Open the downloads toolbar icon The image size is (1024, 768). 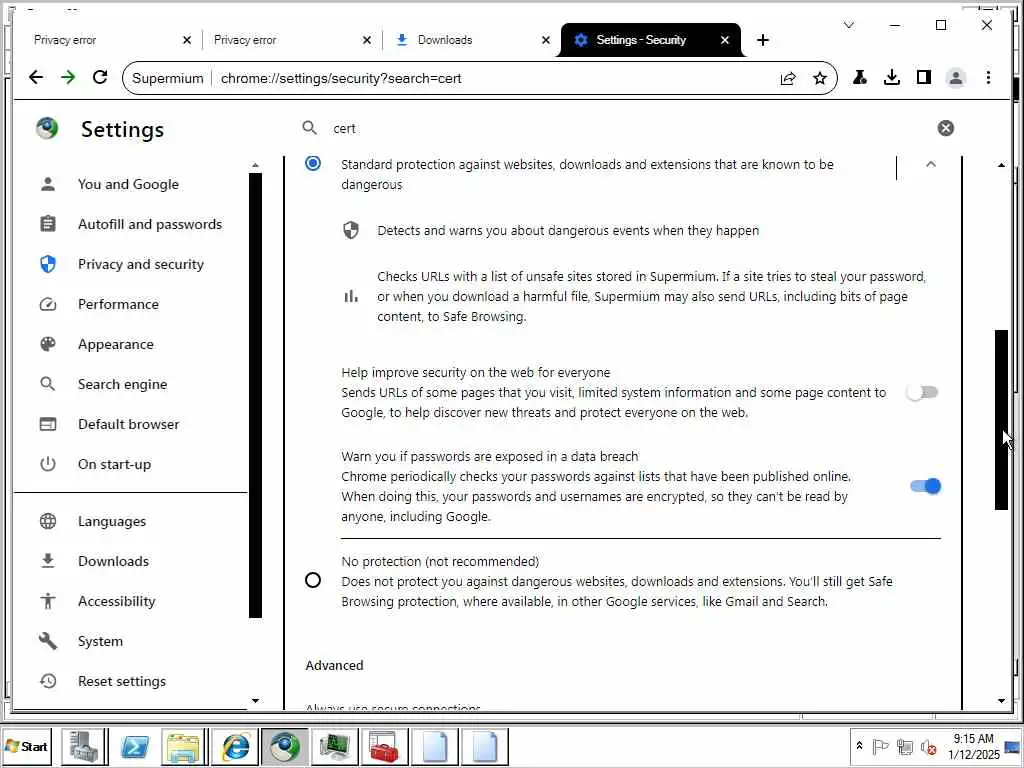[x=891, y=78]
